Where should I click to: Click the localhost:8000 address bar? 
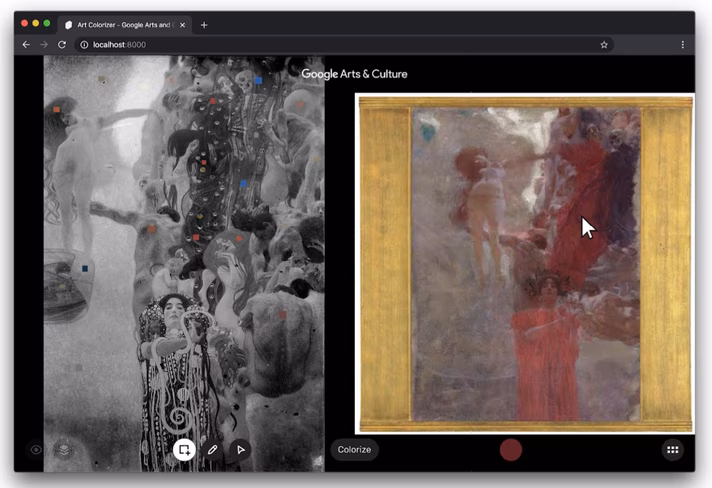(345, 44)
